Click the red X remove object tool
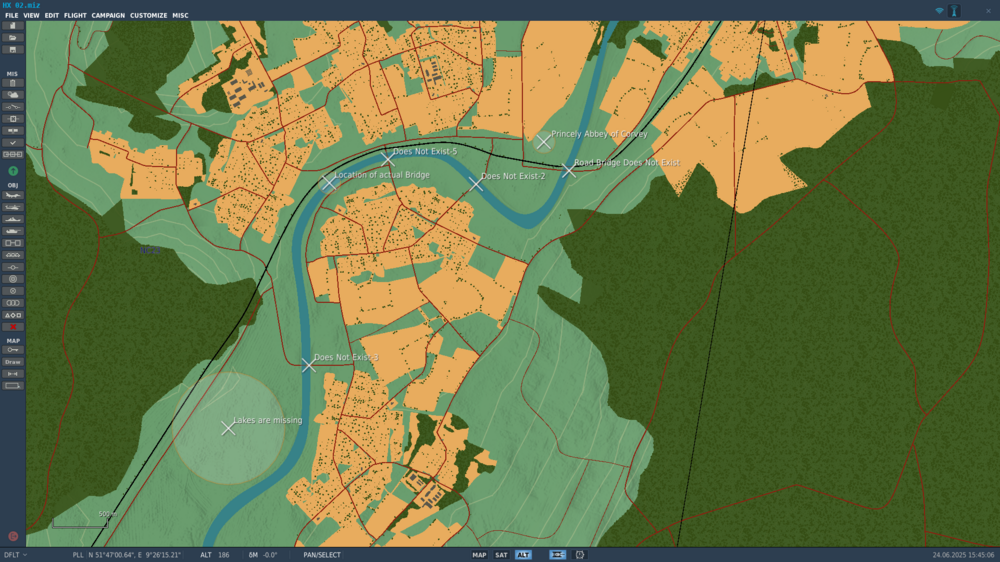 click(13, 327)
